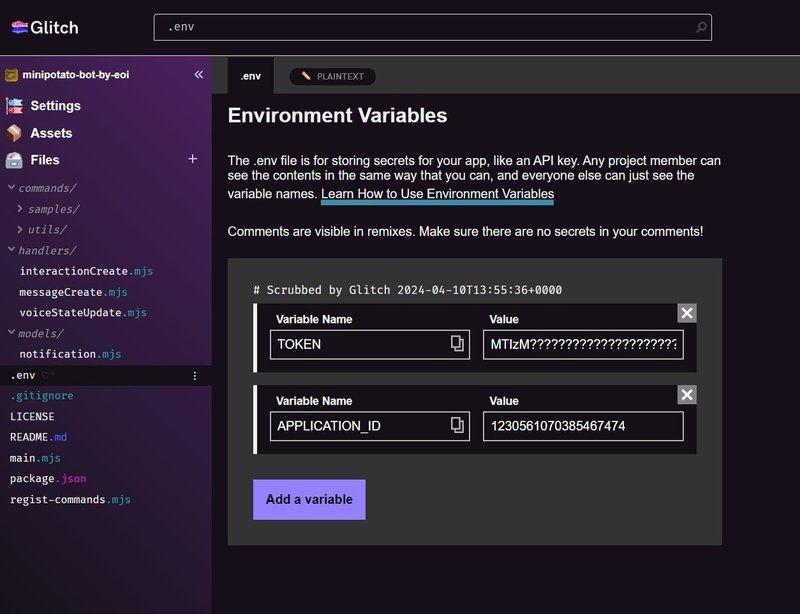800x614 pixels.
Task: Click the search magnifier icon
Action: pyautogui.click(x=702, y=27)
